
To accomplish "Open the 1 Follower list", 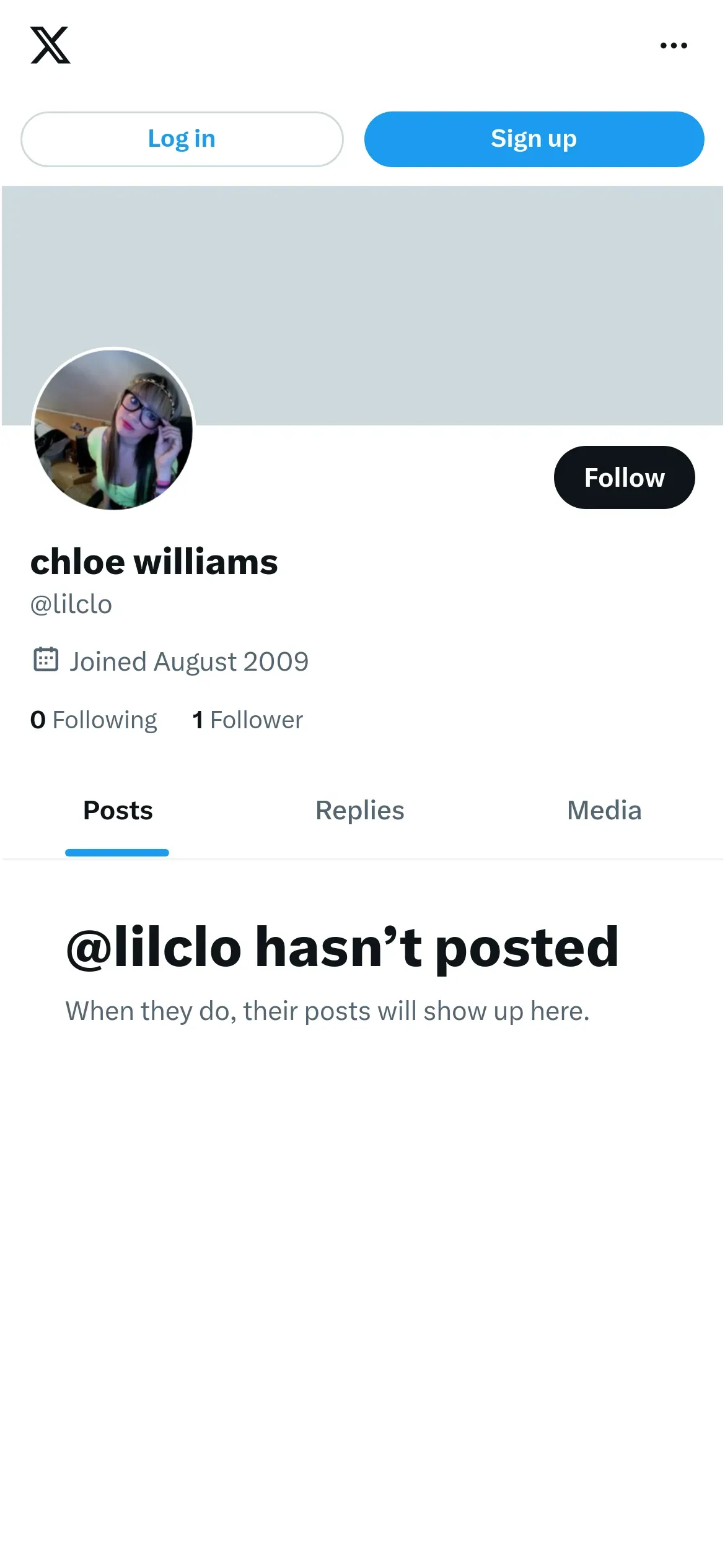I will click(x=247, y=720).
